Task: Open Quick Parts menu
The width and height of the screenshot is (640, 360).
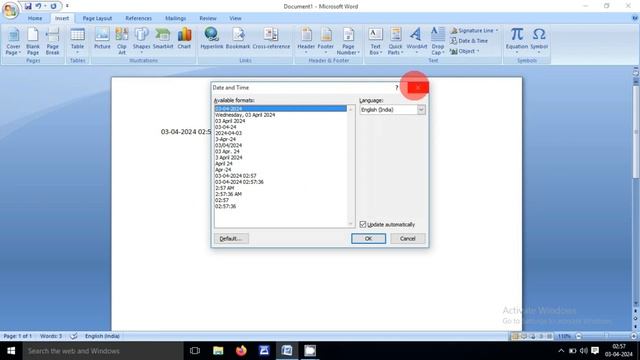Action: (395, 41)
